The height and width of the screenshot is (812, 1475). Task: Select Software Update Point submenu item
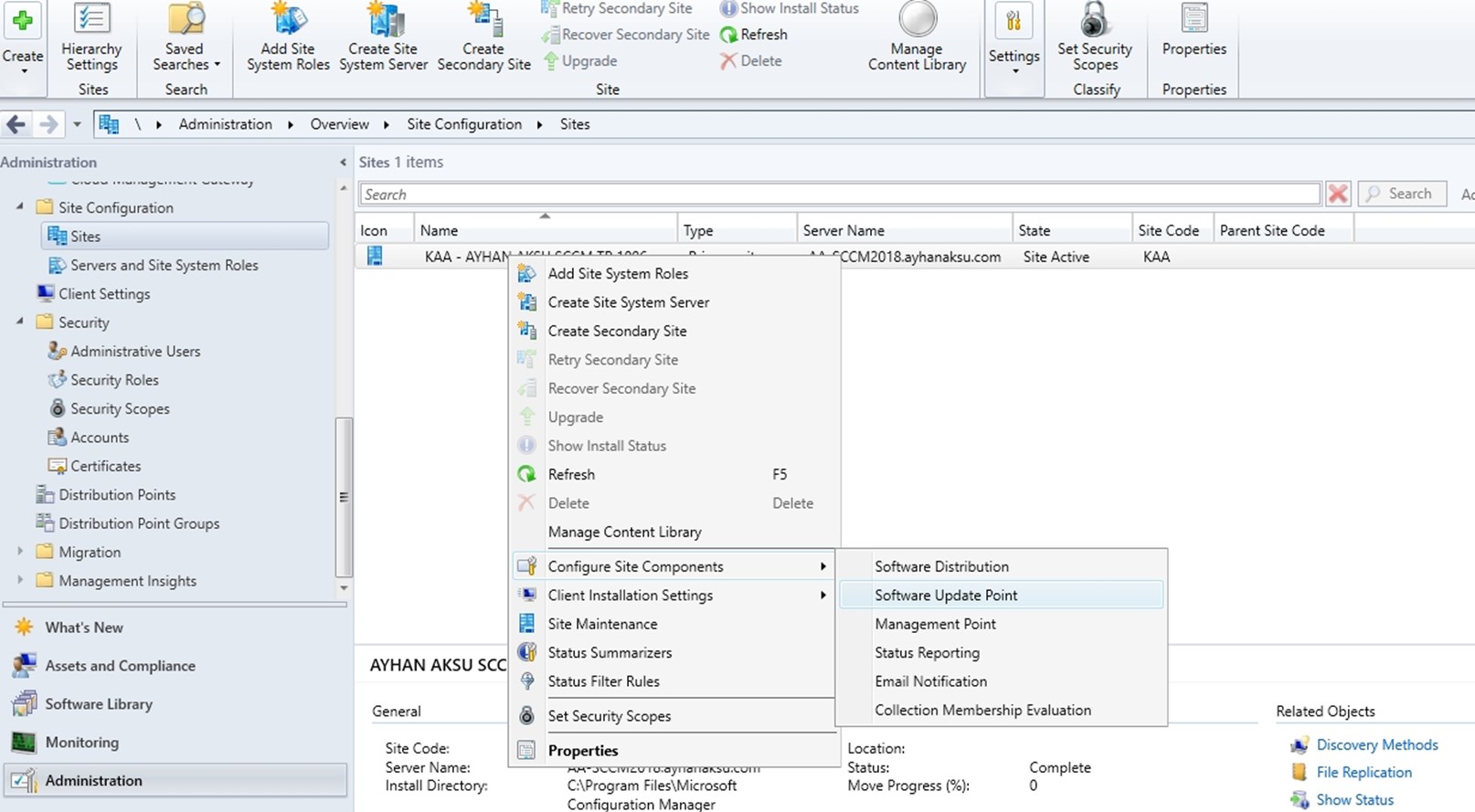coord(946,596)
